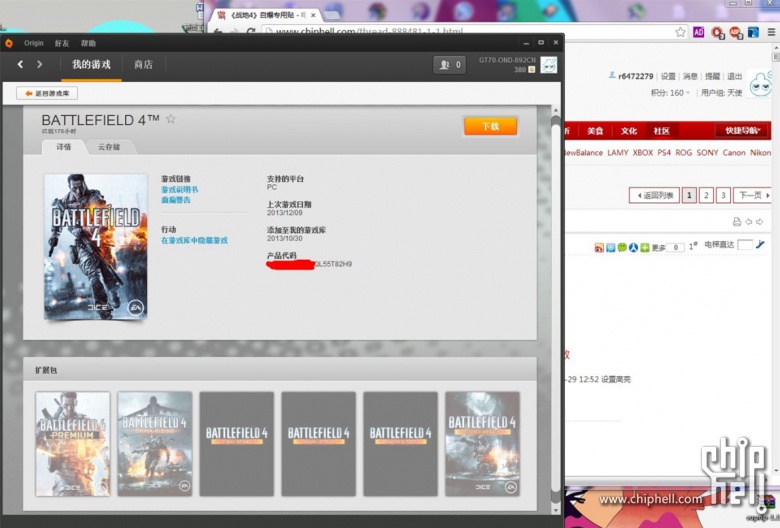
Task: Click the forum next-thread right arrow icon
Action: [x=760, y=222]
